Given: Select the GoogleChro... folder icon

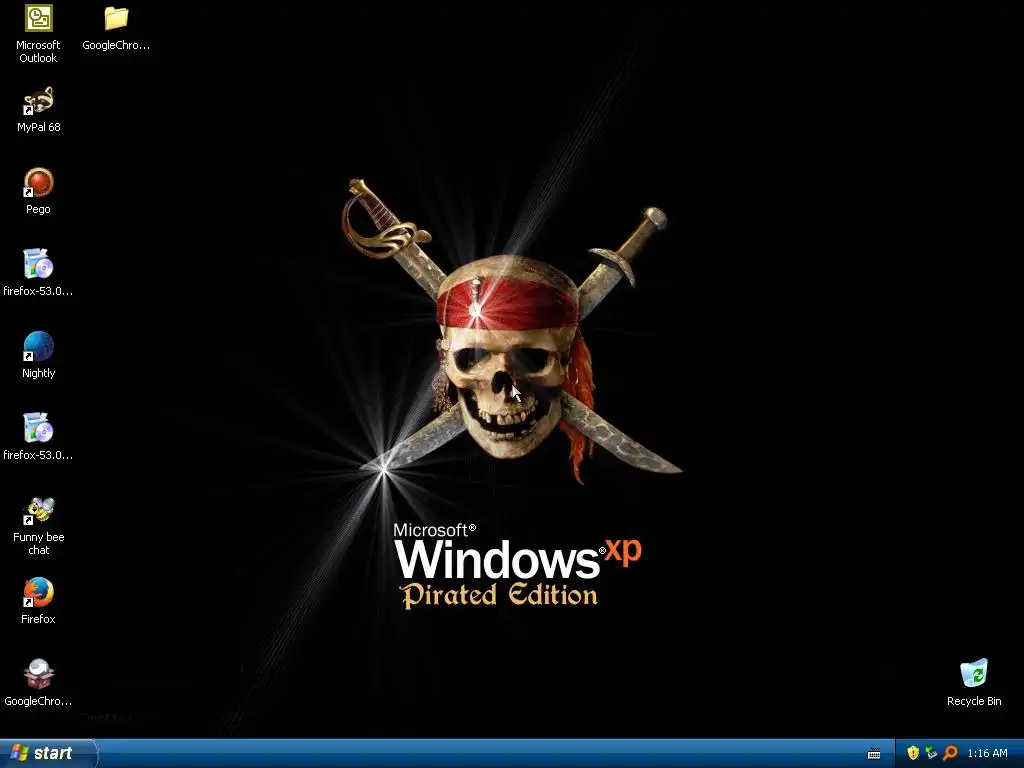Looking at the screenshot, I should pos(116,18).
